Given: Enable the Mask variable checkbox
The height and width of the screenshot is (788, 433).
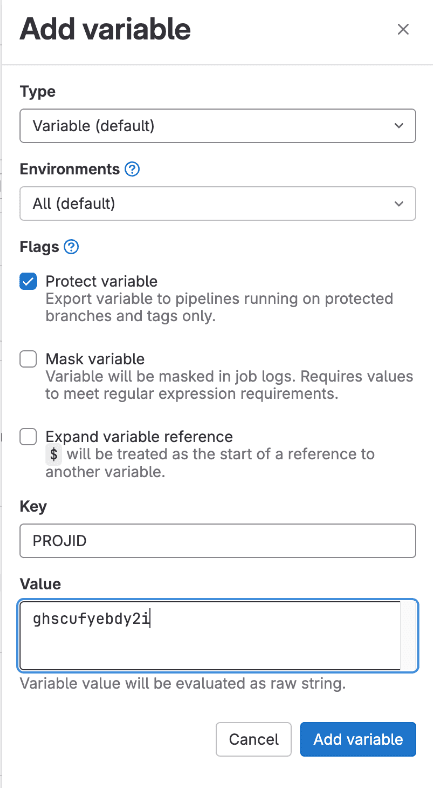Looking at the screenshot, I should pos(28,359).
